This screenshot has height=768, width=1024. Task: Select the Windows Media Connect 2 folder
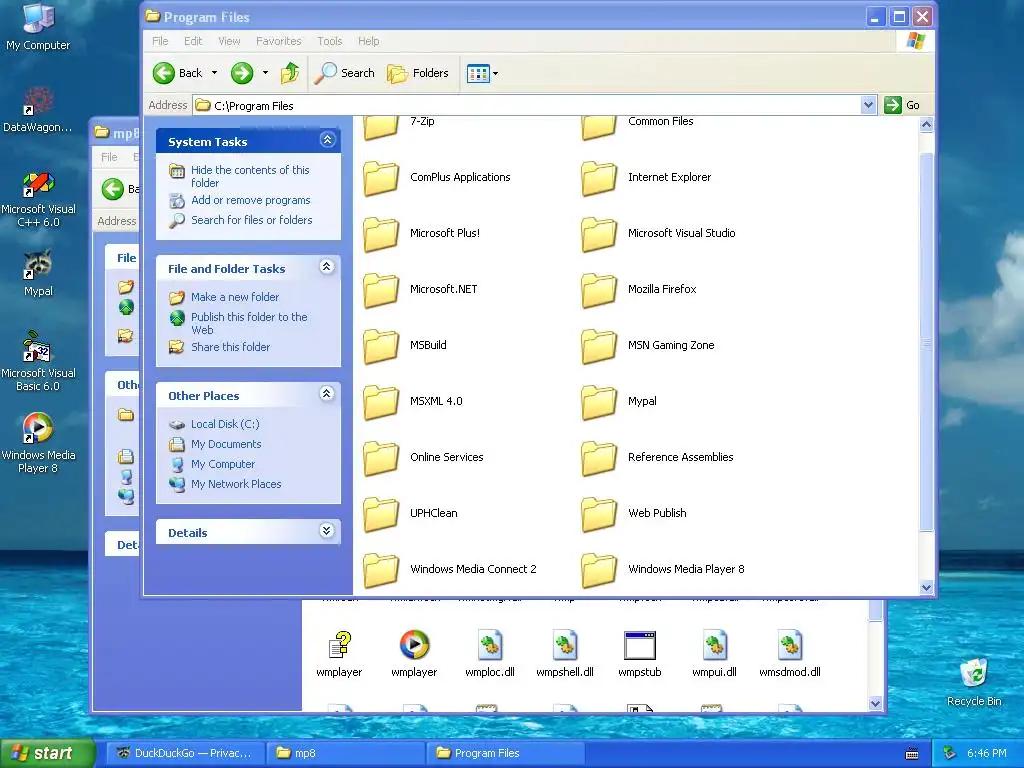[x=450, y=570]
